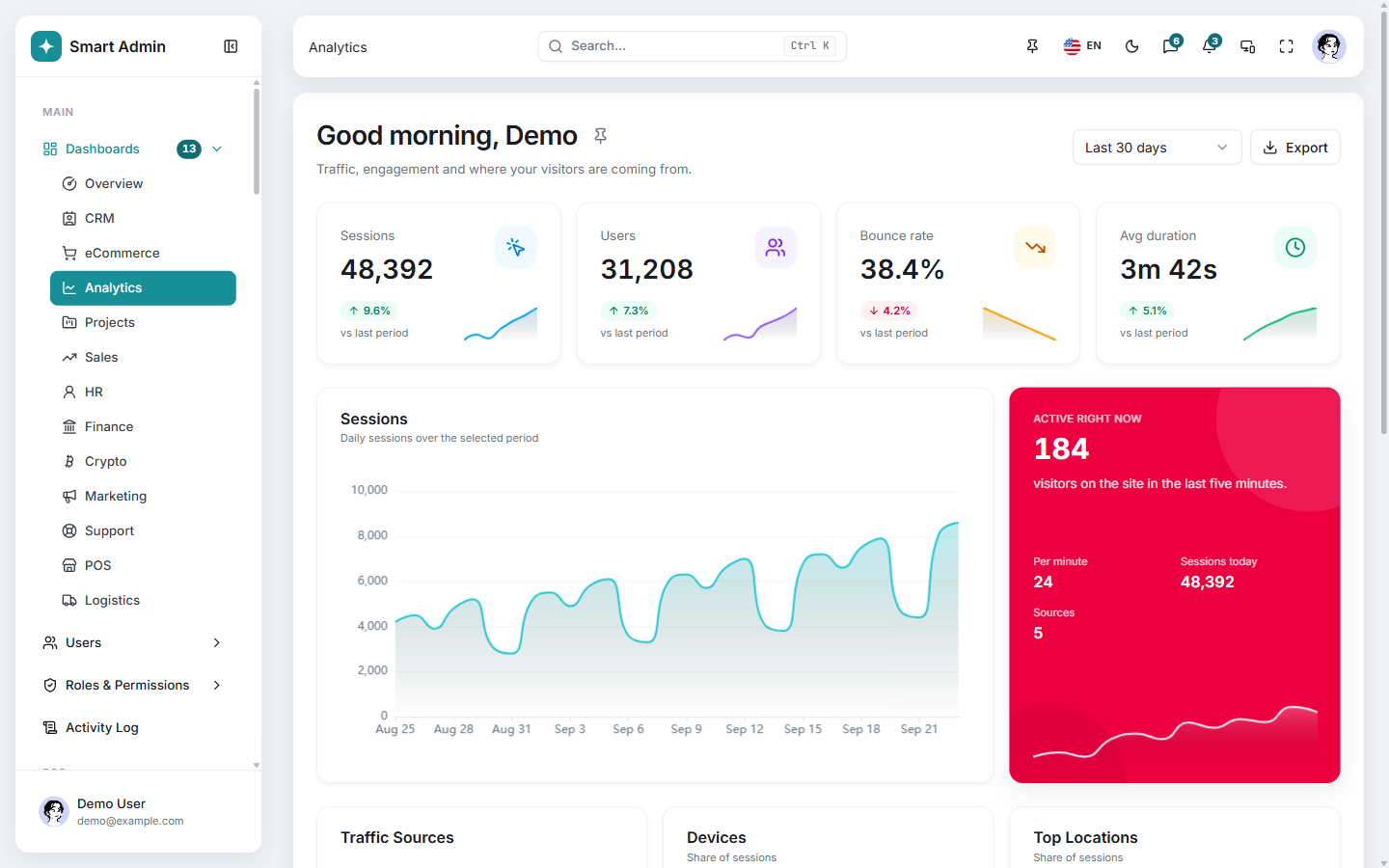
Task: Open the Logistics dashboard
Action: 143,600
